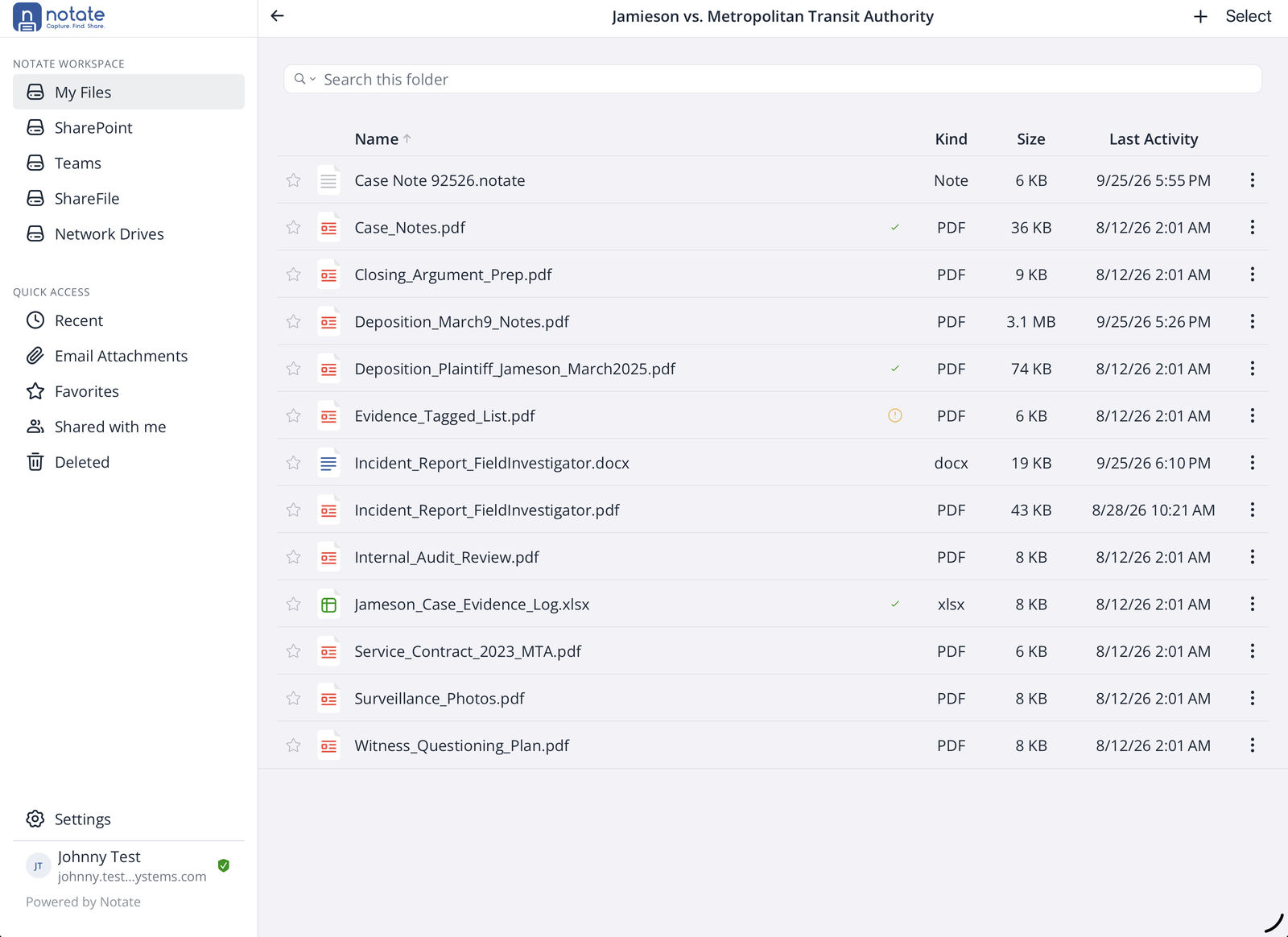Open Favorites in sidebar
The height and width of the screenshot is (937, 1288).
click(x=129, y=391)
